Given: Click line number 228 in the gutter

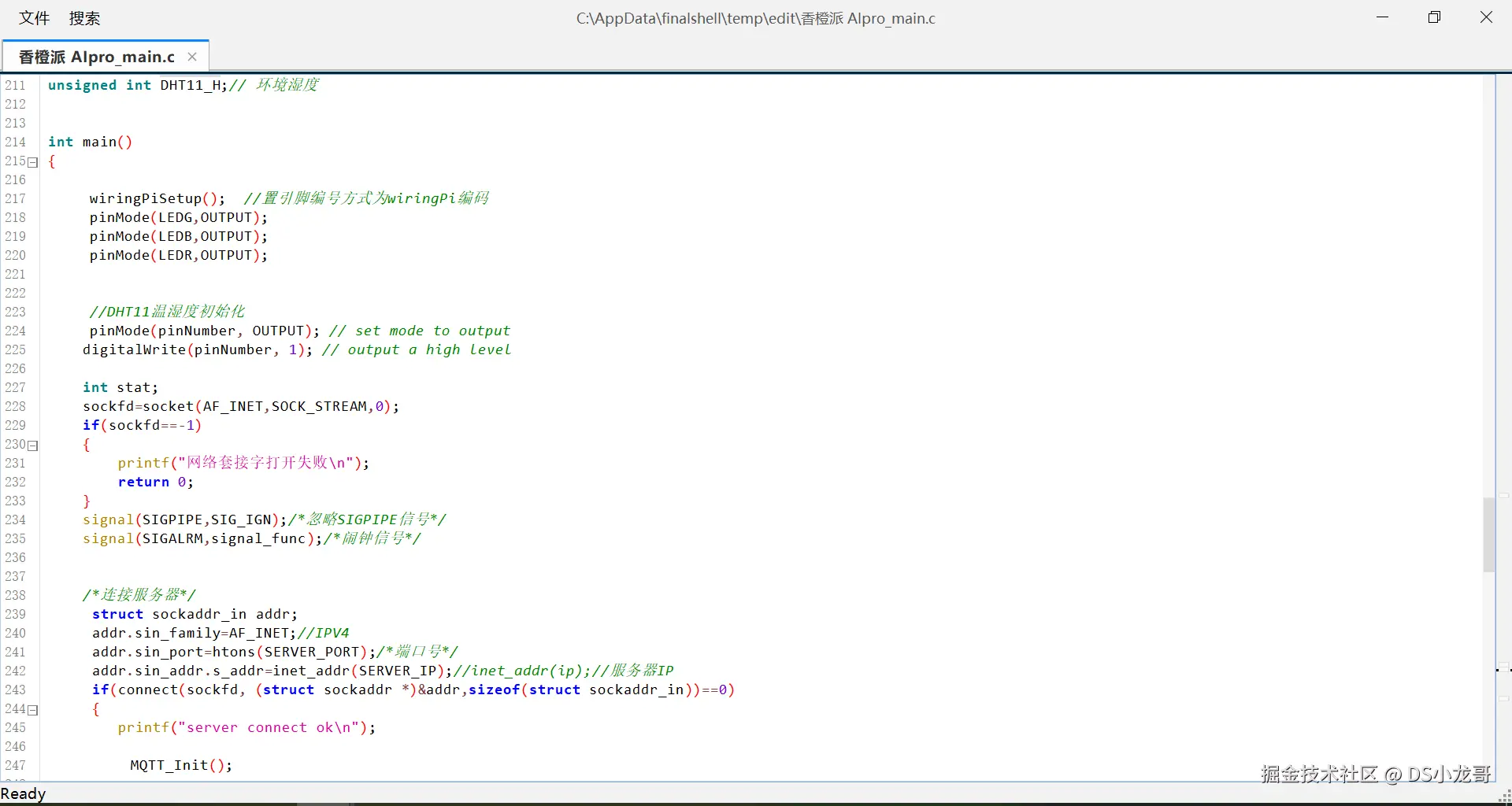Looking at the screenshot, I should tap(16, 406).
